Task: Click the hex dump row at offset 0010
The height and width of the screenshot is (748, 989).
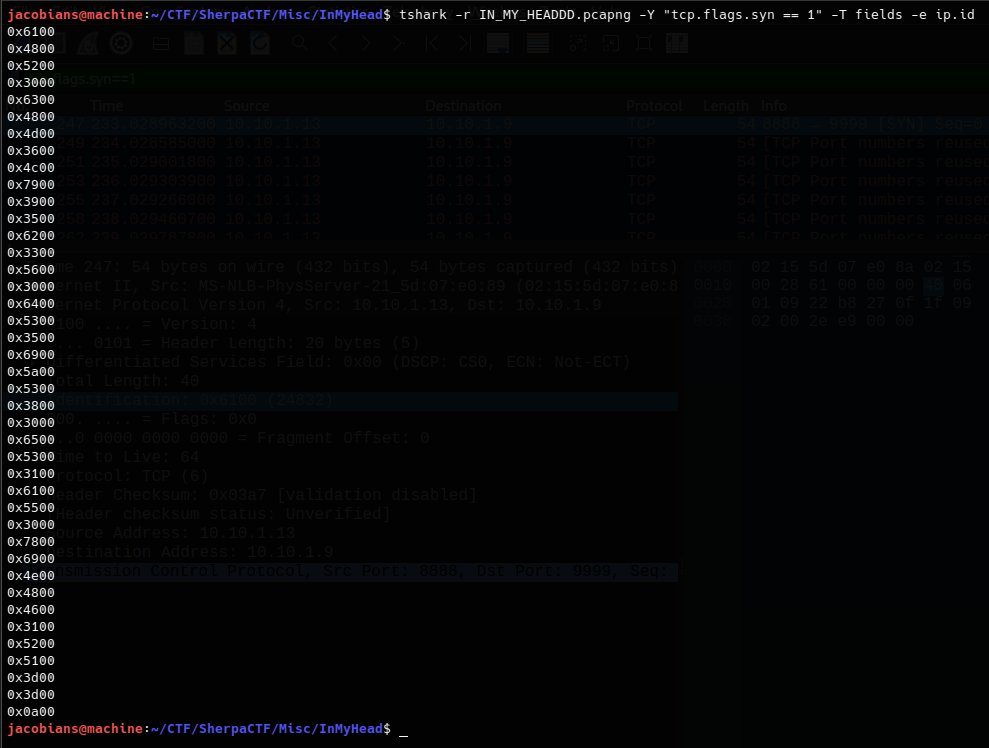Action: 833,286
